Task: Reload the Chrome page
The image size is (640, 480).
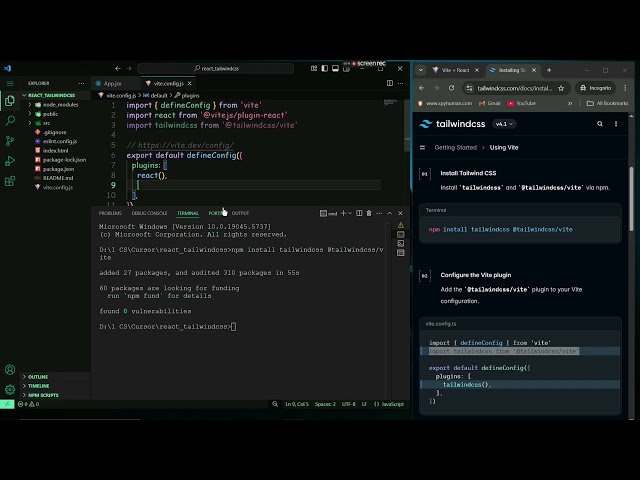Action: click(451, 88)
